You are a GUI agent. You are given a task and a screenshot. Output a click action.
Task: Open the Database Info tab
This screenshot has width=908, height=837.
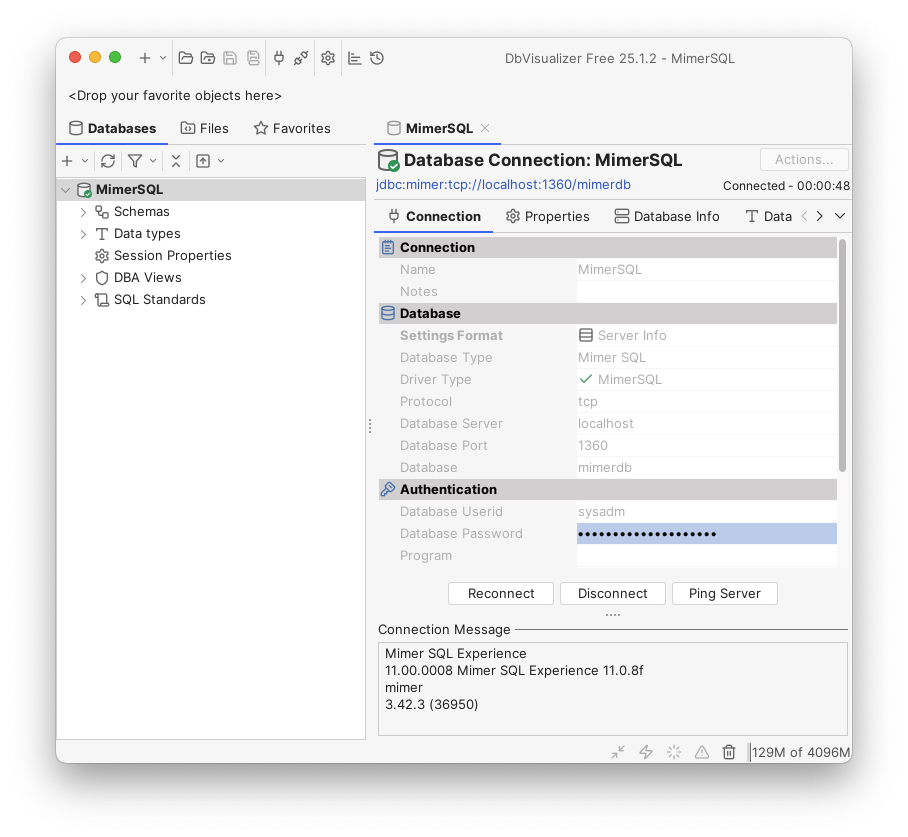[667, 216]
